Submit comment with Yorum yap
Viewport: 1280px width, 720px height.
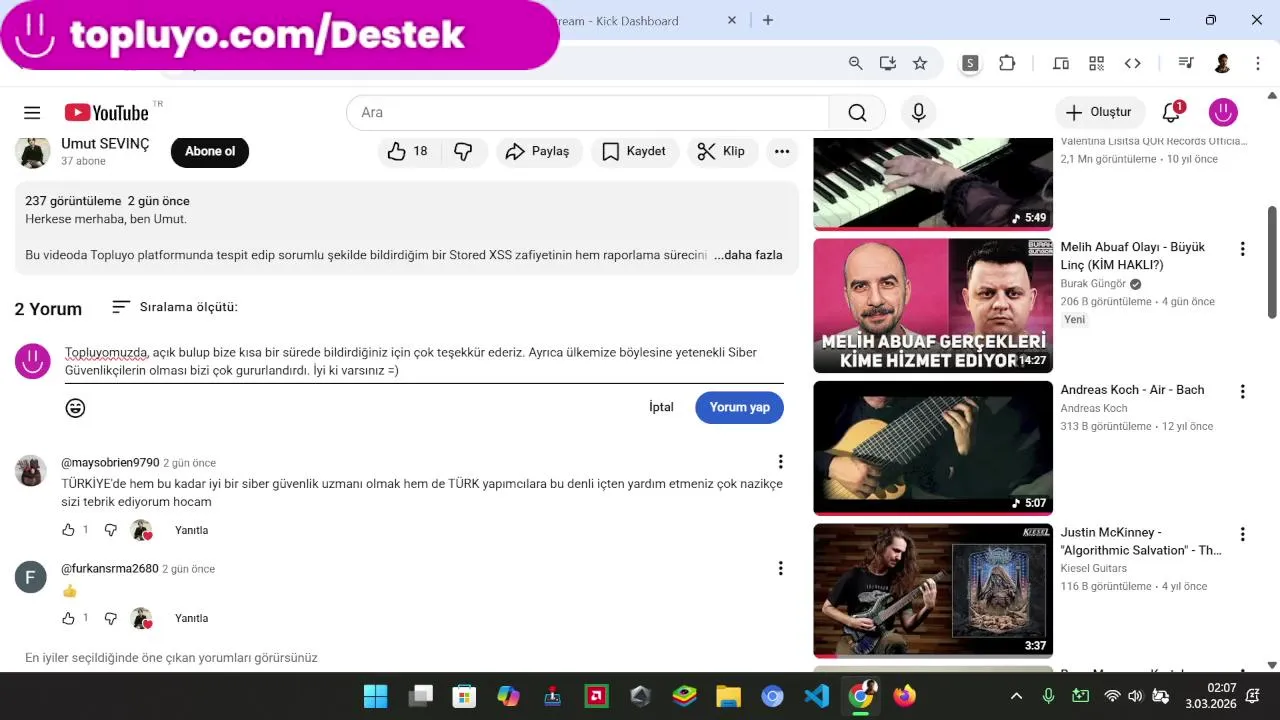tap(739, 407)
